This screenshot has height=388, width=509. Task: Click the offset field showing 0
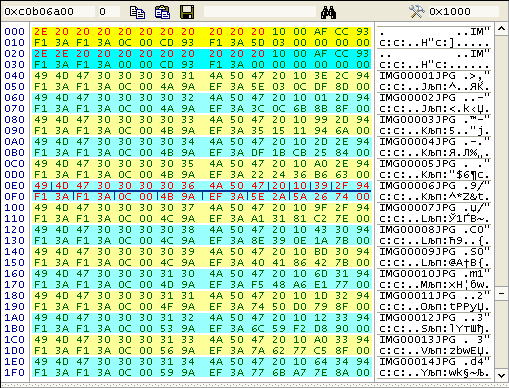109,12
